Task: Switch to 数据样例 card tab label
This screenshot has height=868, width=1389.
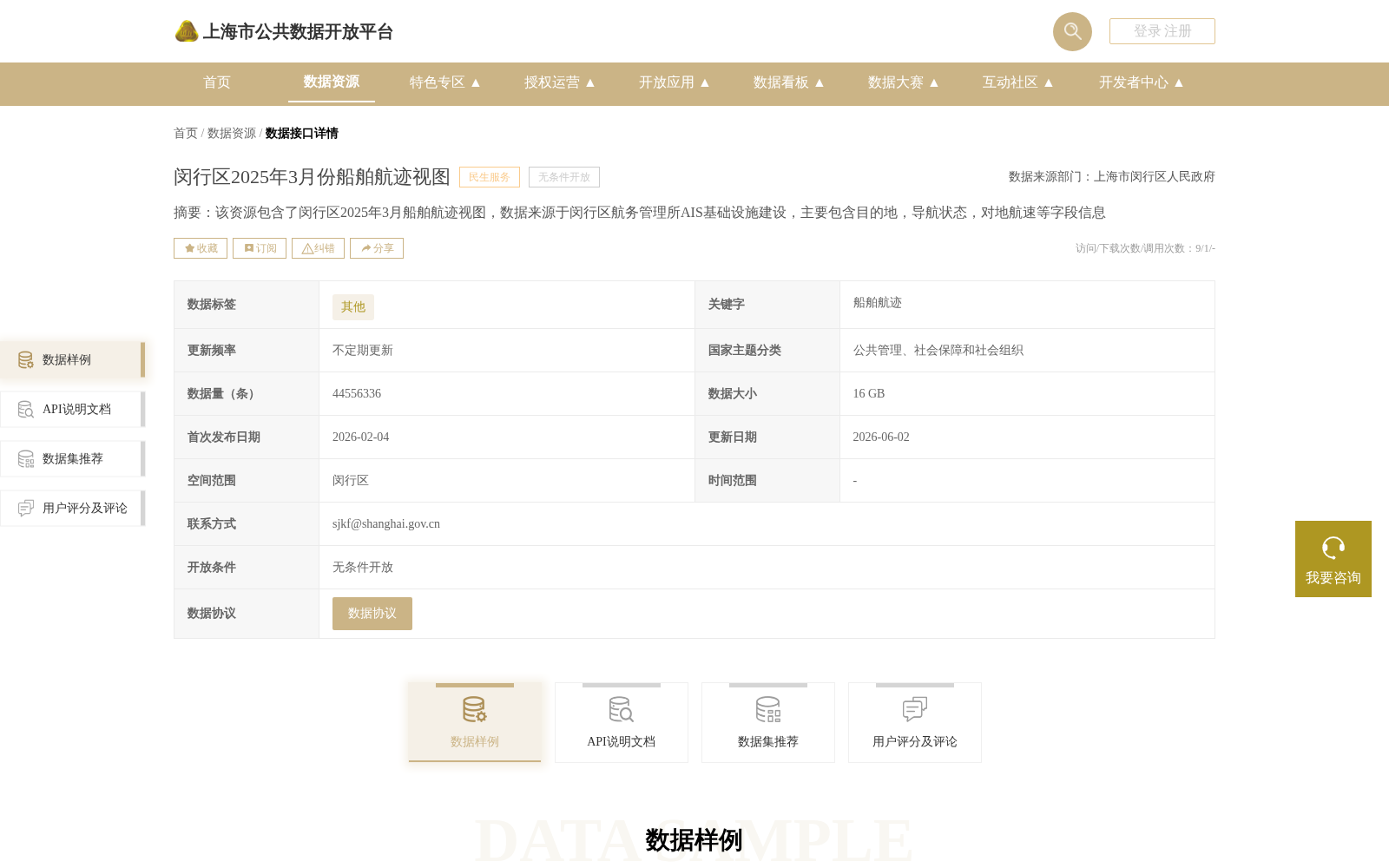Action: [475, 742]
